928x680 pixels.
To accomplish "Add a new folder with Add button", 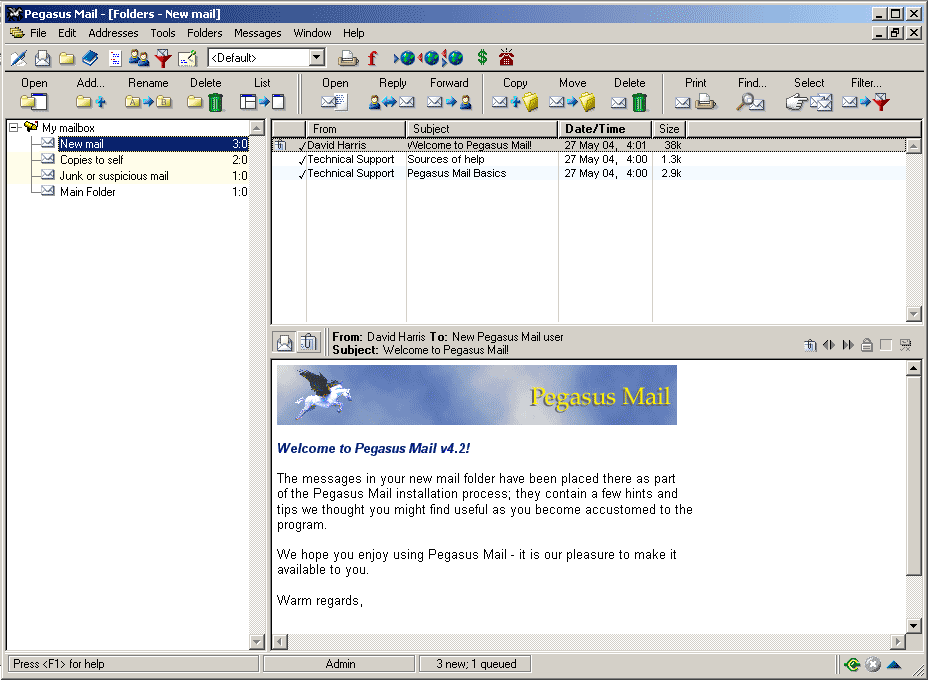I will [91, 94].
